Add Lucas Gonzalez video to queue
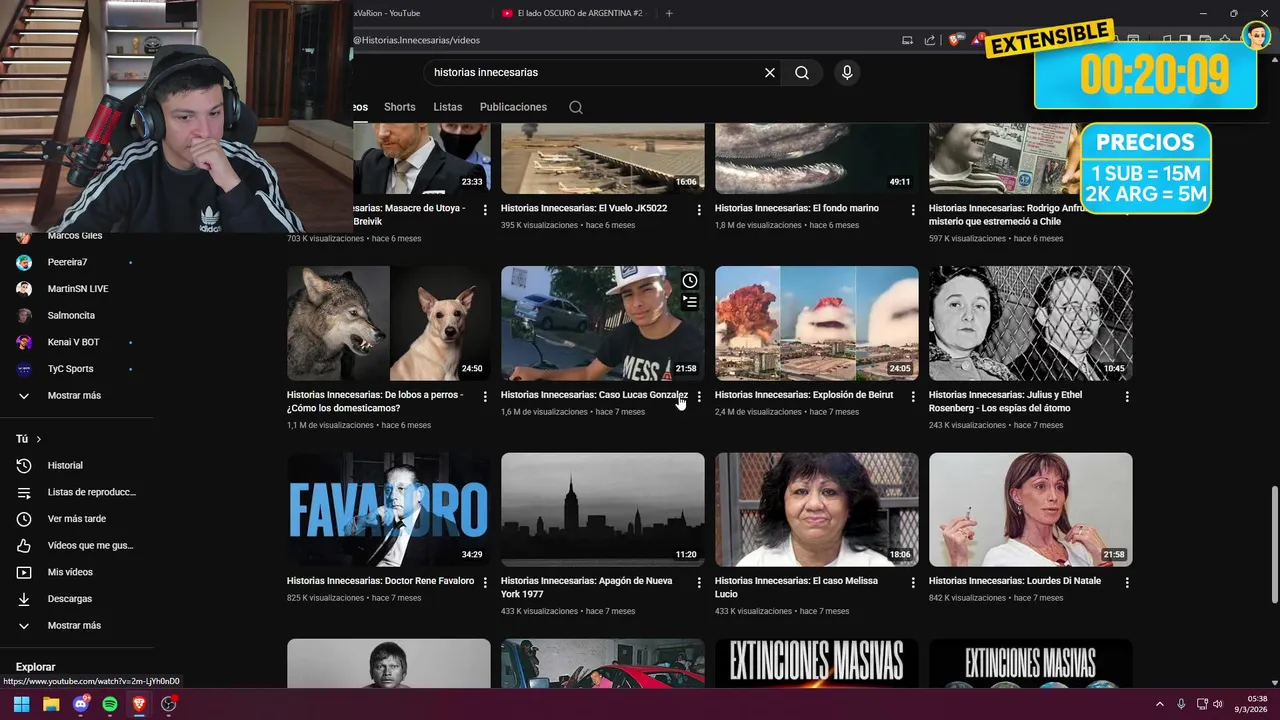 [689, 301]
